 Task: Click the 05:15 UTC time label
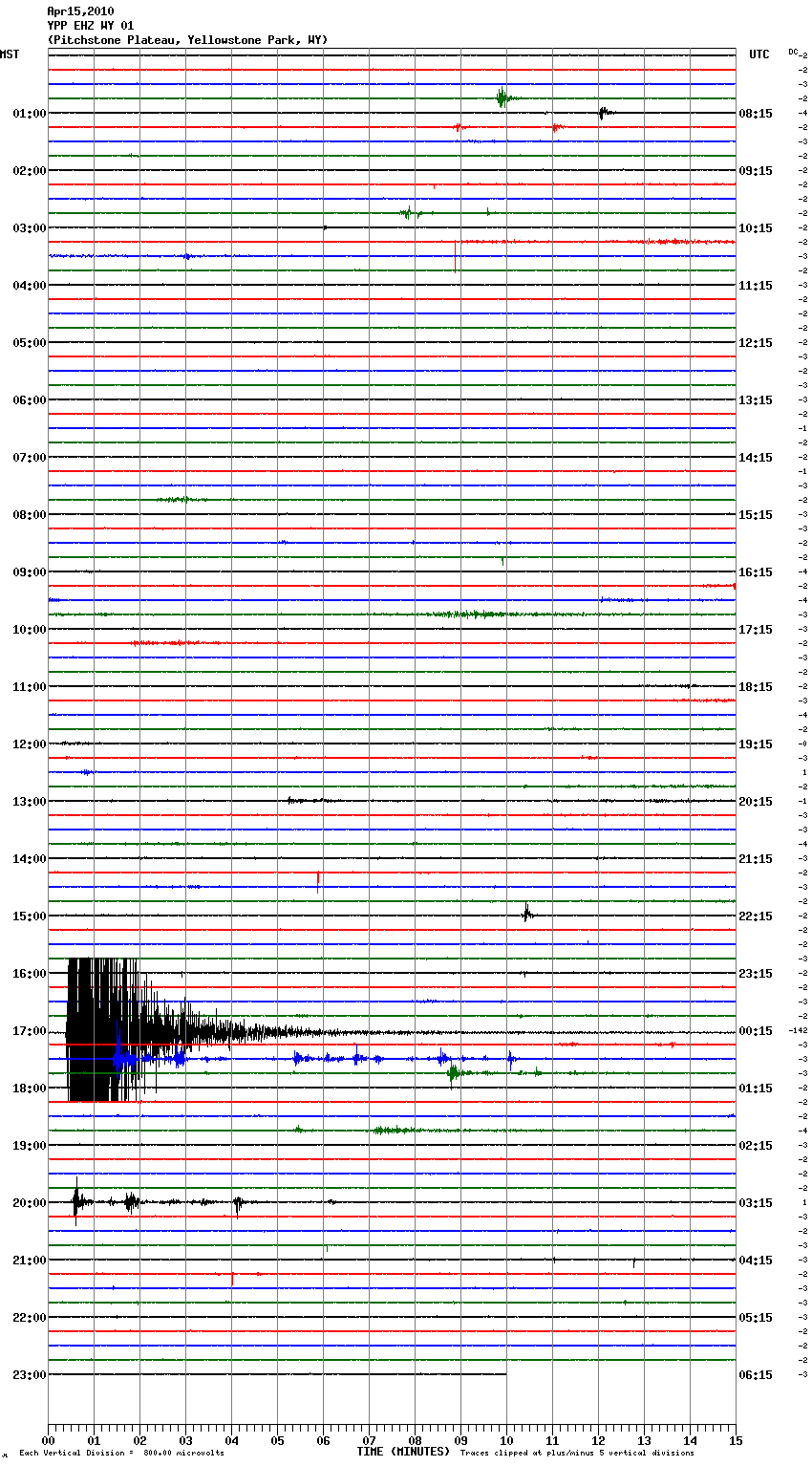point(756,1318)
